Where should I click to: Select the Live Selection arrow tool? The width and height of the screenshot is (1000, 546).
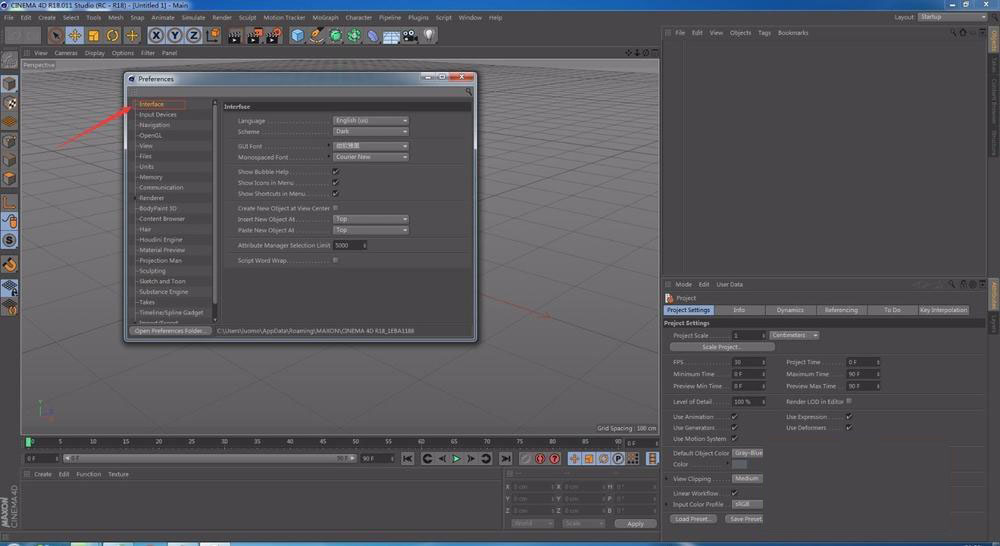(x=55, y=36)
